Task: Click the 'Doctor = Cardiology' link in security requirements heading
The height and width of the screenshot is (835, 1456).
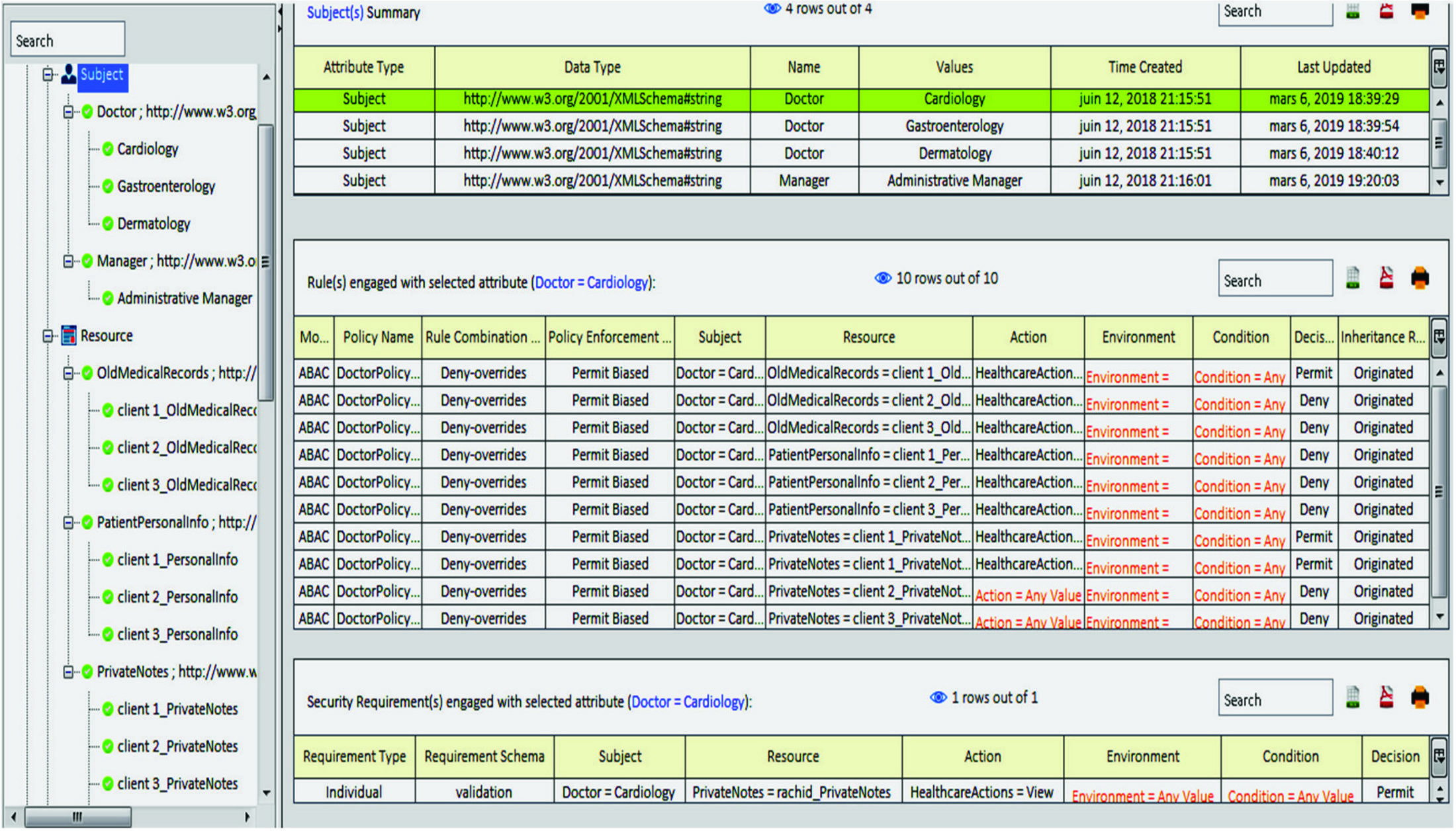Action: tap(688, 701)
